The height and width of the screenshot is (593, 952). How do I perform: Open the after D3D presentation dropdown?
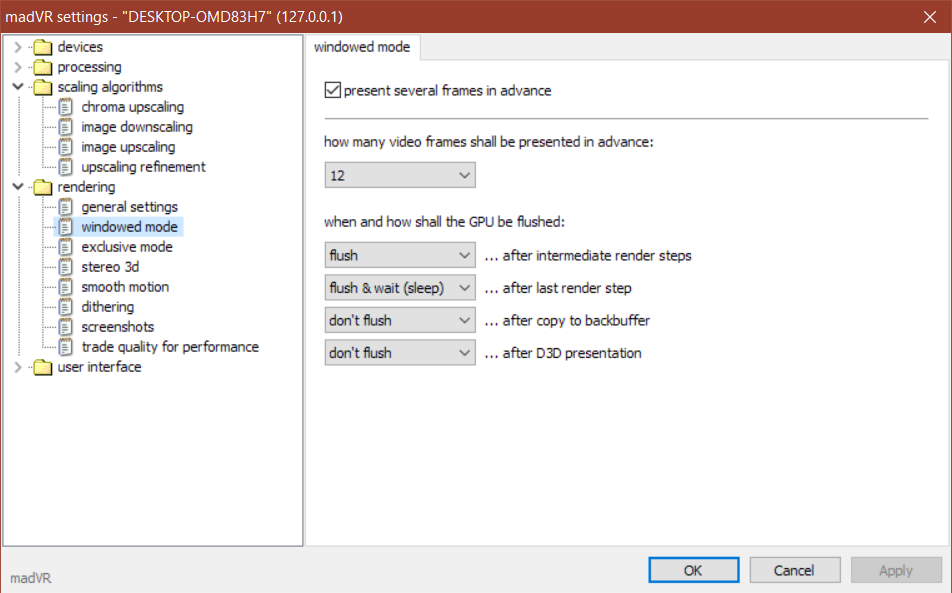click(x=400, y=353)
